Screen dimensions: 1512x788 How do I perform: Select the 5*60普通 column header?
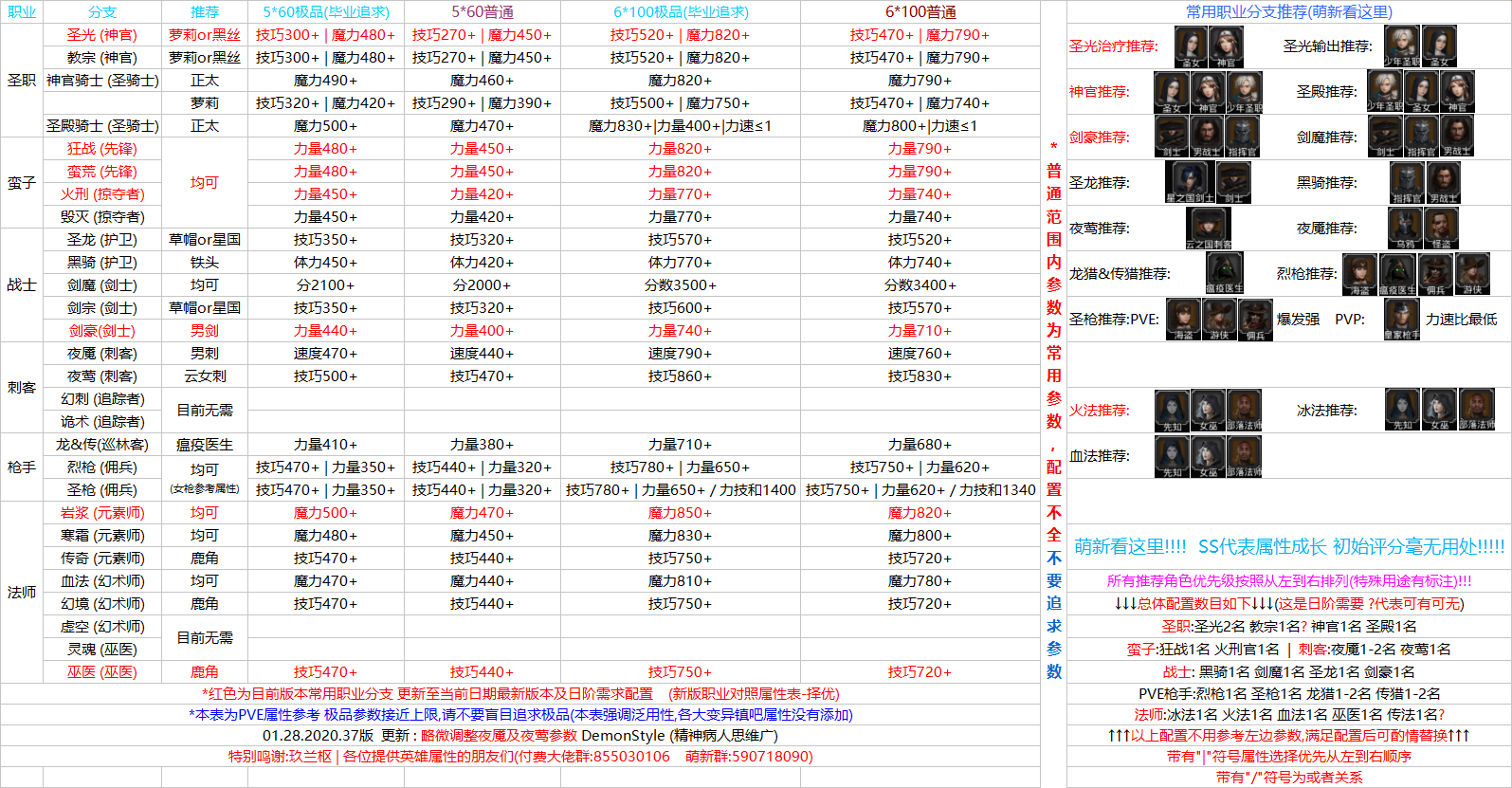click(483, 12)
